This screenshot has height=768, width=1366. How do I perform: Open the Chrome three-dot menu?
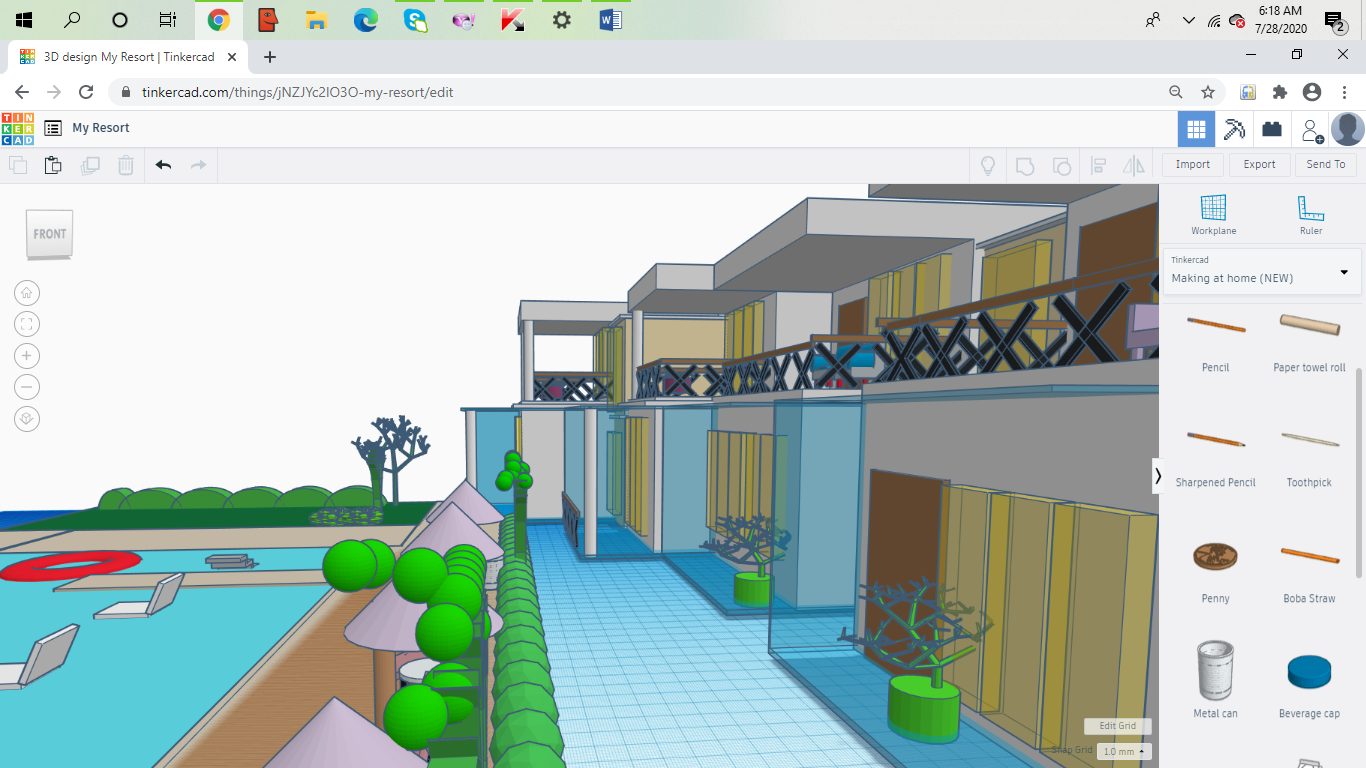pyautogui.click(x=1345, y=92)
